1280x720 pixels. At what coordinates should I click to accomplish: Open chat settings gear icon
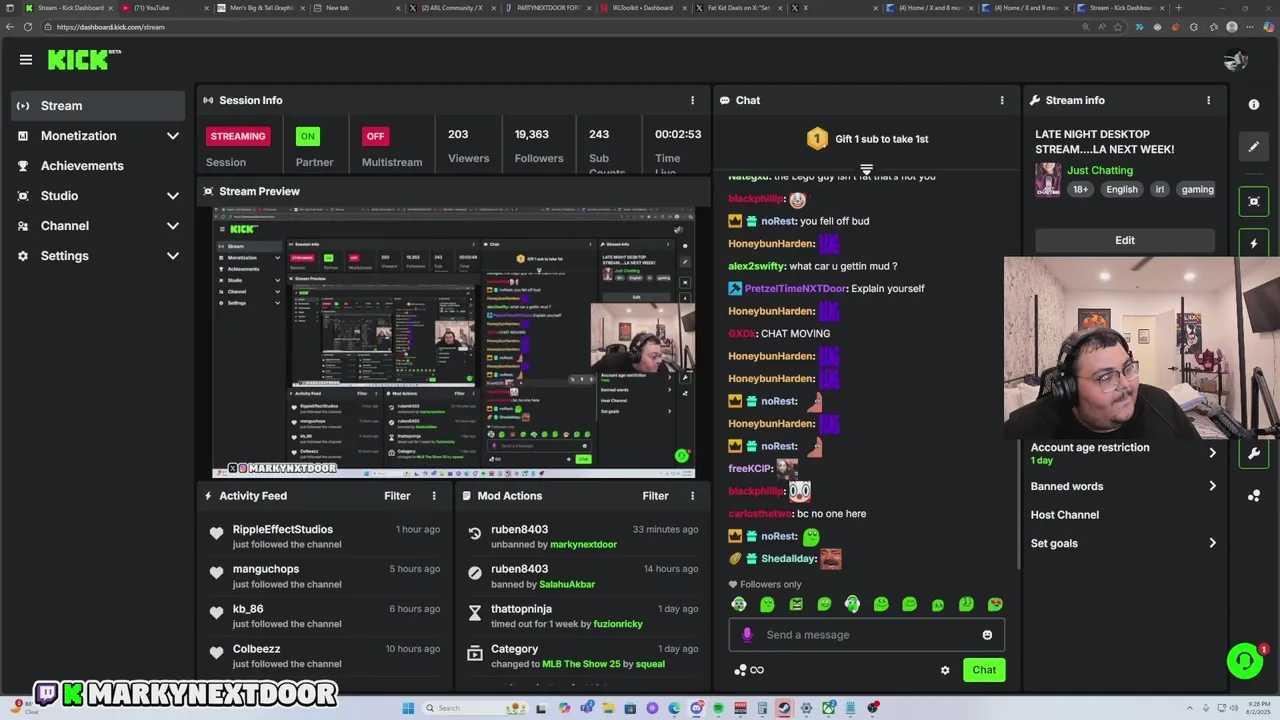[x=945, y=671]
